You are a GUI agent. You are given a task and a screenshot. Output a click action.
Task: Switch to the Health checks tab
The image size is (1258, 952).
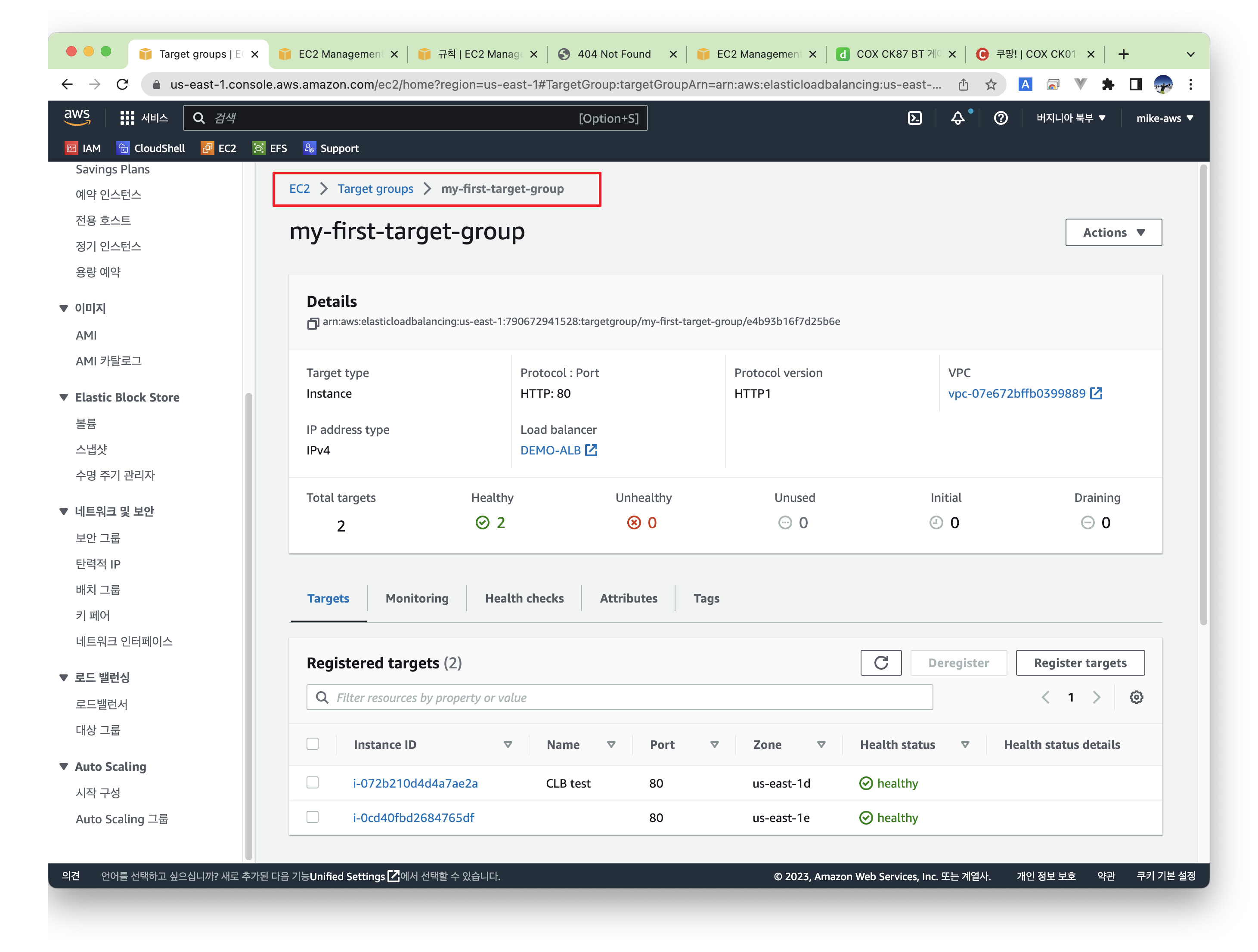tap(524, 598)
